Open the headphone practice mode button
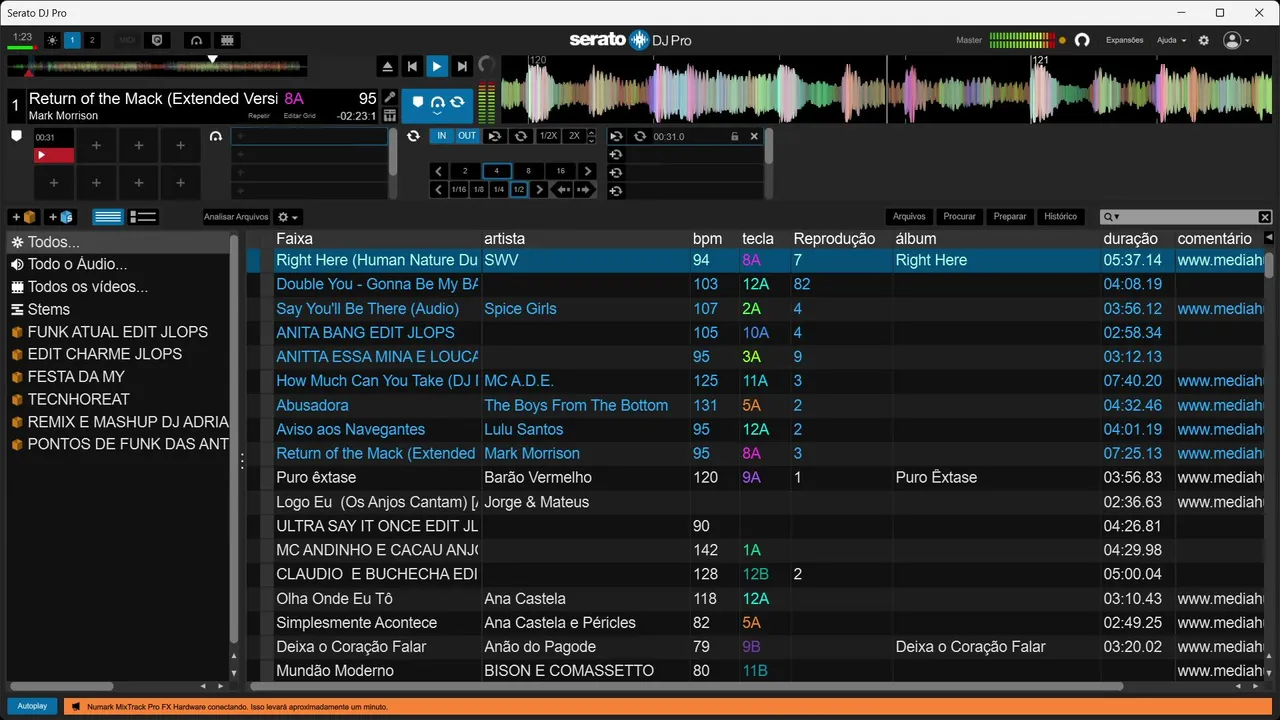Image resolution: width=1280 pixels, height=720 pixels. [197, 40]
